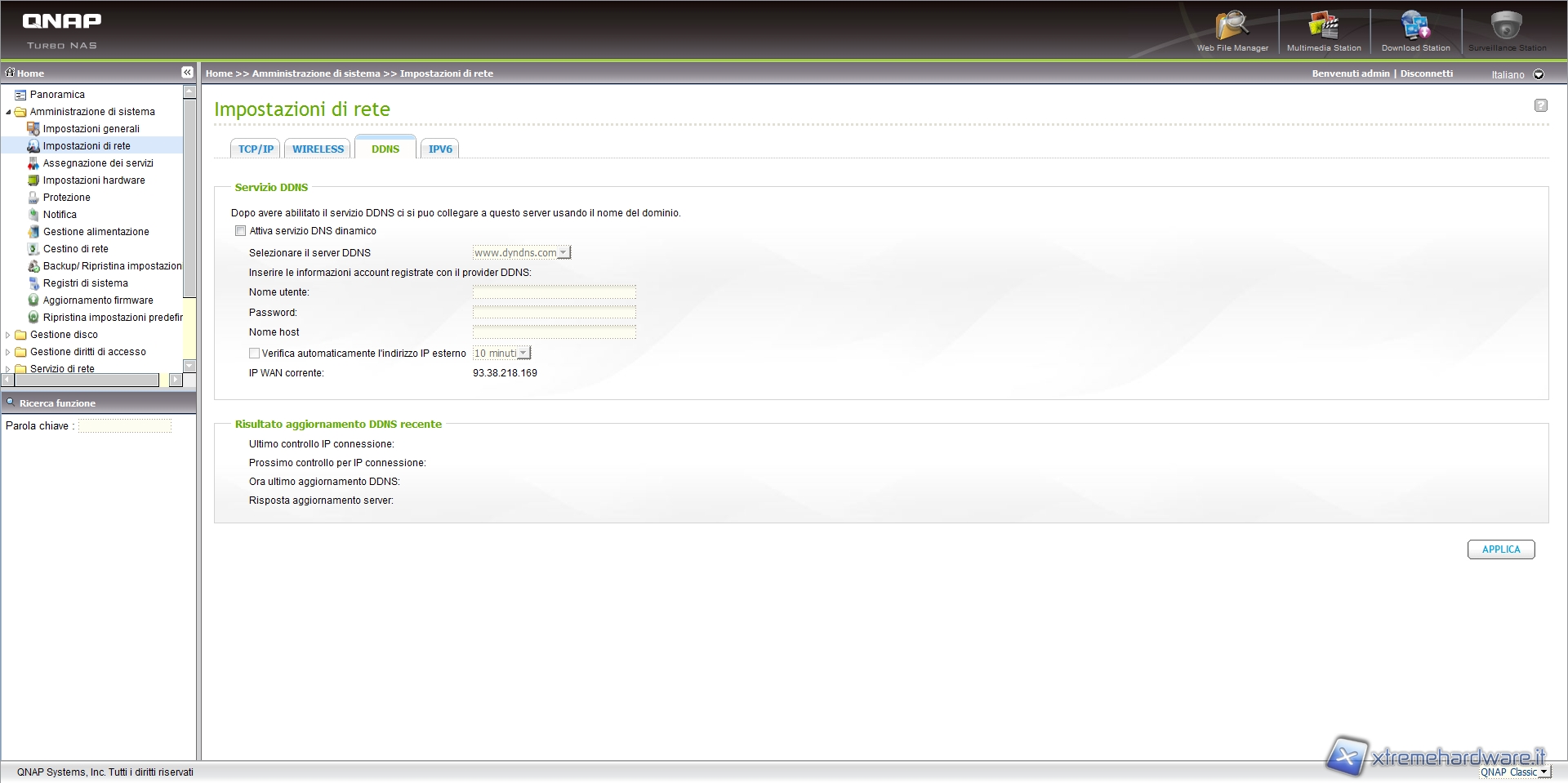The height and width of the screenshot is (783, 1568).
Task: Open the Italiano language selector
Action: click(1539, 74)
